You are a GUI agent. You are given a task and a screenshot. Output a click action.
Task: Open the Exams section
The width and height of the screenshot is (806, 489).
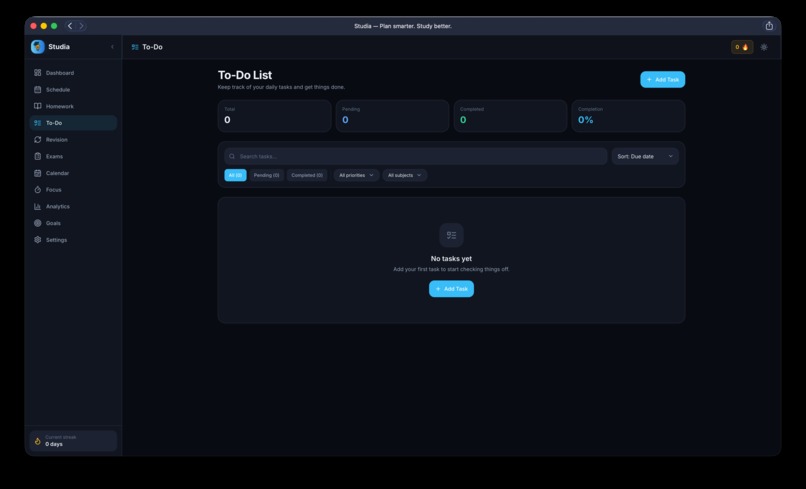(73, 156)
